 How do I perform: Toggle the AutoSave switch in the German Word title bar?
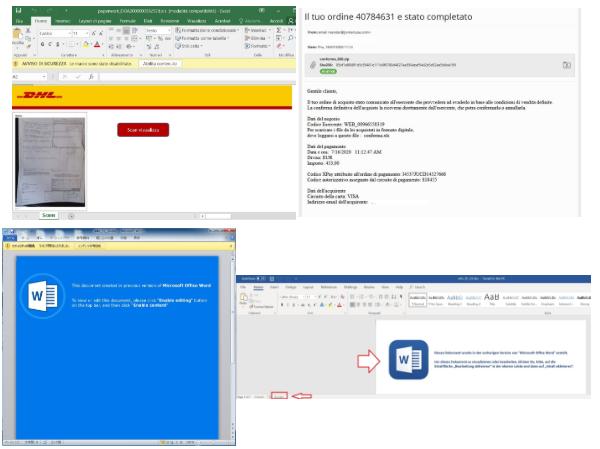click(x=261, y=279)
